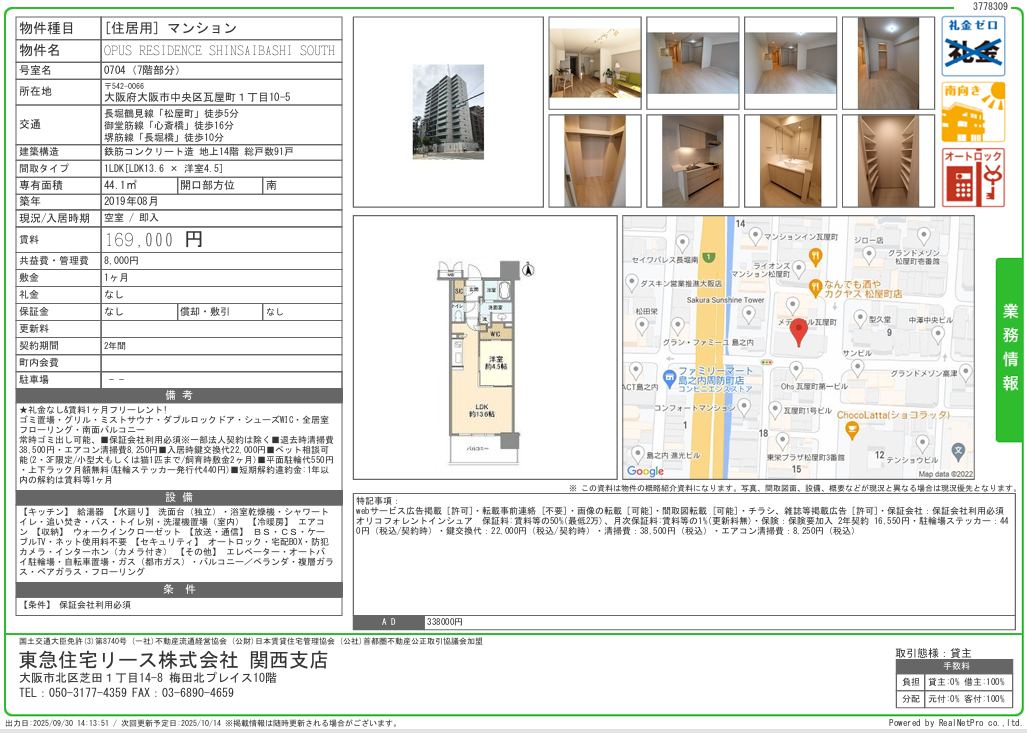
Task: Click the 東急住宅リース株式会社 関西支店 company name
Action: 174,660
